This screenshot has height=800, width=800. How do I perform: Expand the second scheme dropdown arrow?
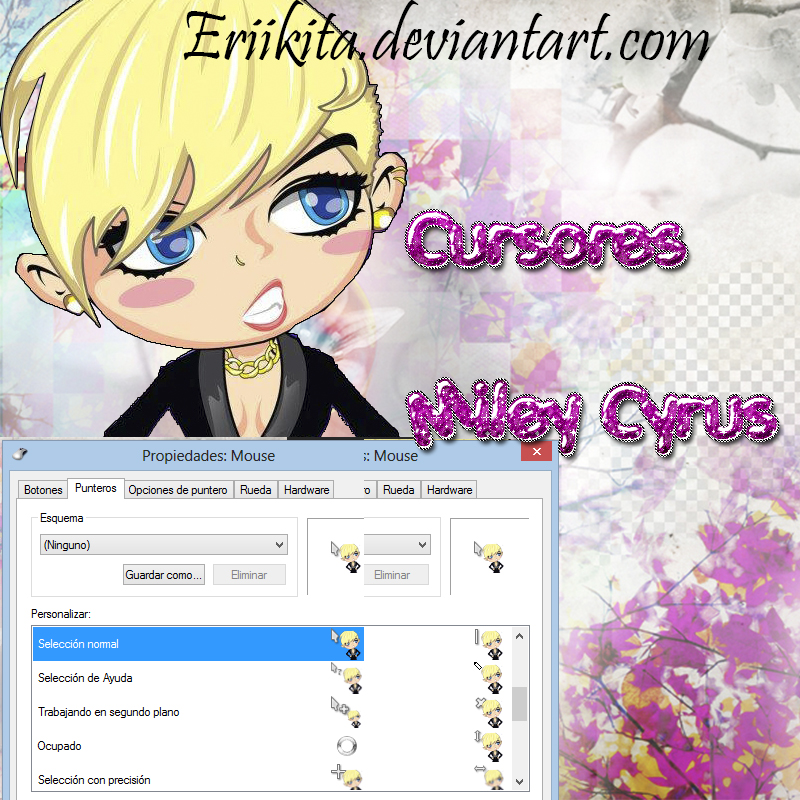tap(422, 544)
